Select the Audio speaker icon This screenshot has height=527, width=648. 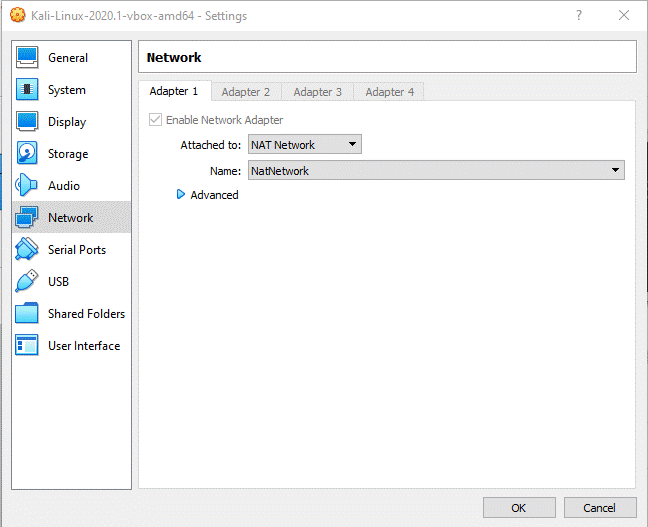pyautogui.click(x=27, y=186)
